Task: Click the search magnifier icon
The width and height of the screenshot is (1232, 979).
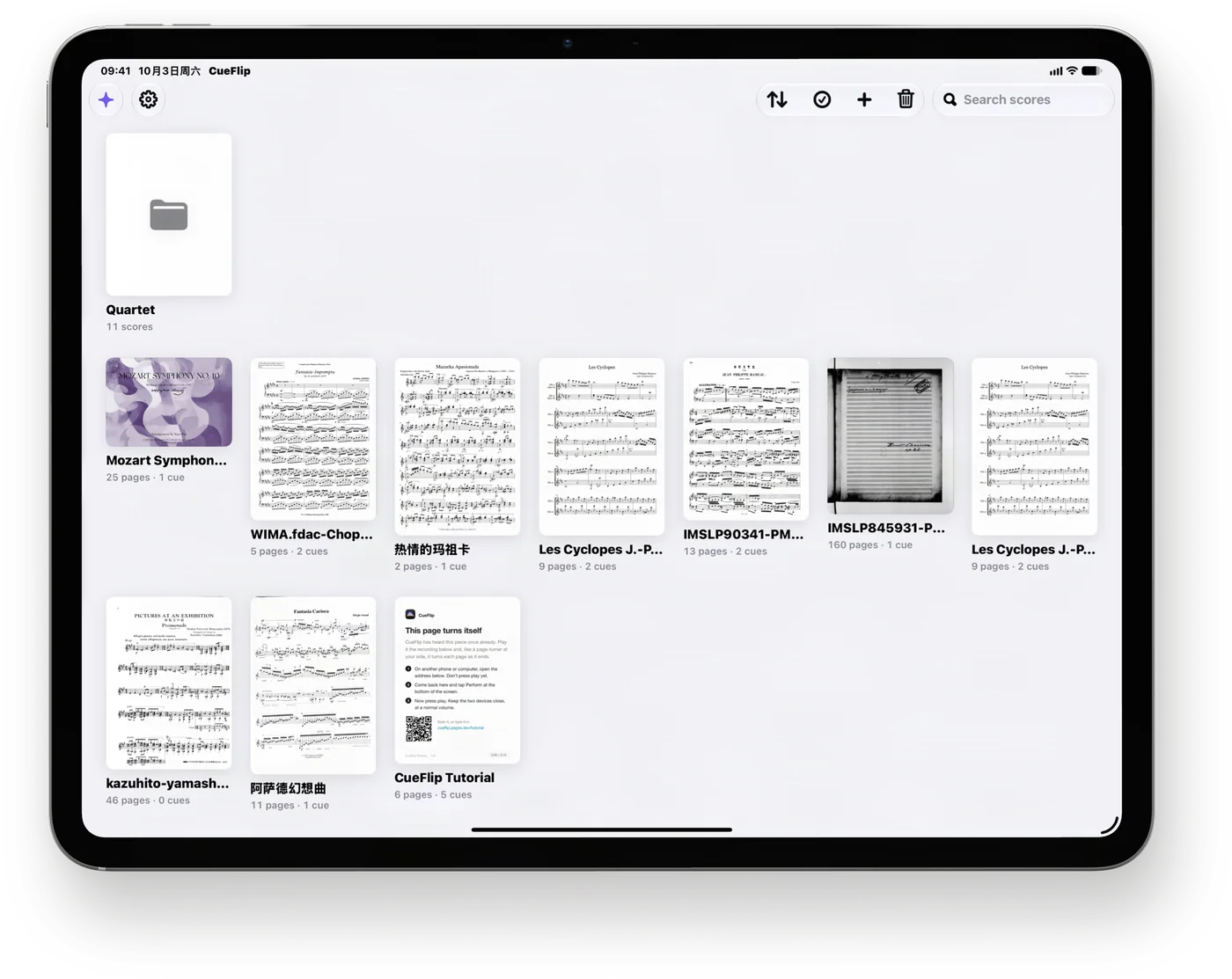Action: (950, 99)
